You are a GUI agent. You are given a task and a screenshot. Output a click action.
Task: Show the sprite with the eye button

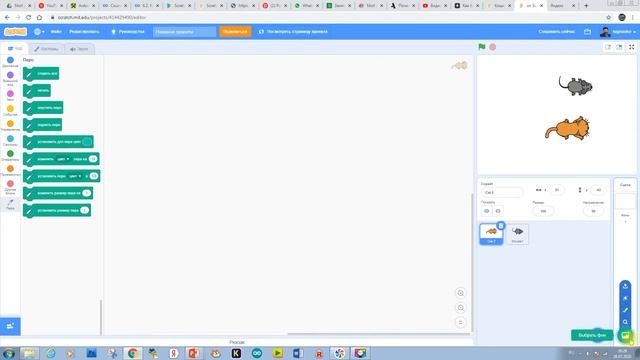[x=487, y=211]
